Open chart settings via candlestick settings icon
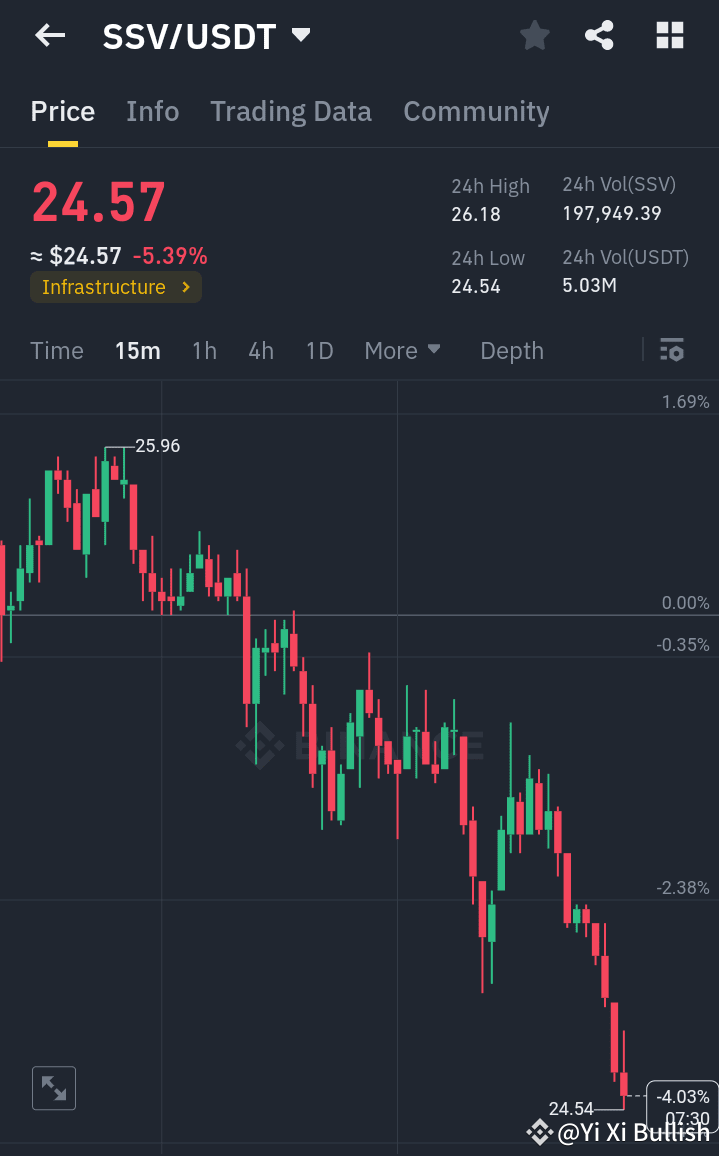 click(671, 350)
